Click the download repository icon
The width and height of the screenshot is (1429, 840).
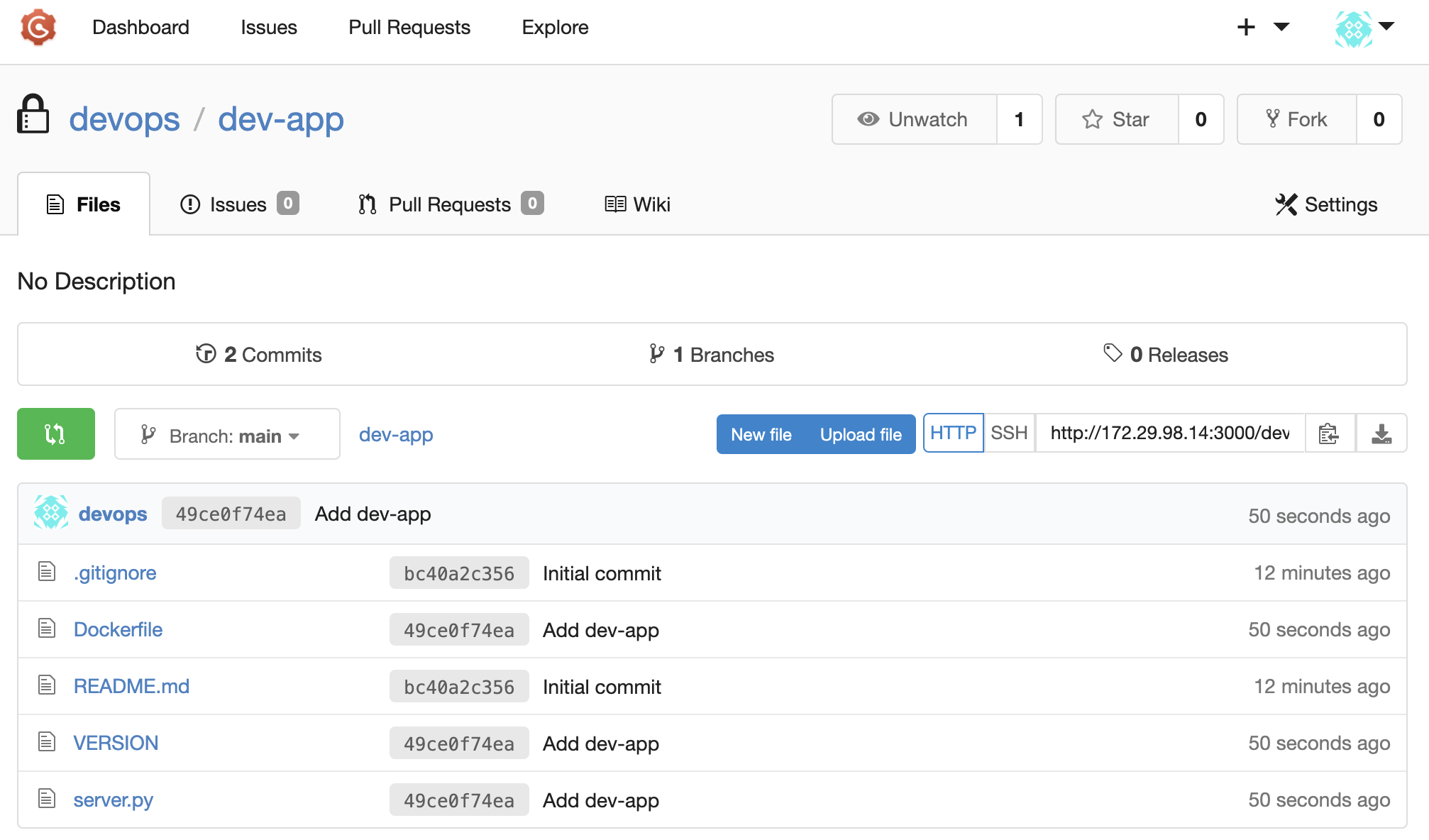coord(1381,433)
